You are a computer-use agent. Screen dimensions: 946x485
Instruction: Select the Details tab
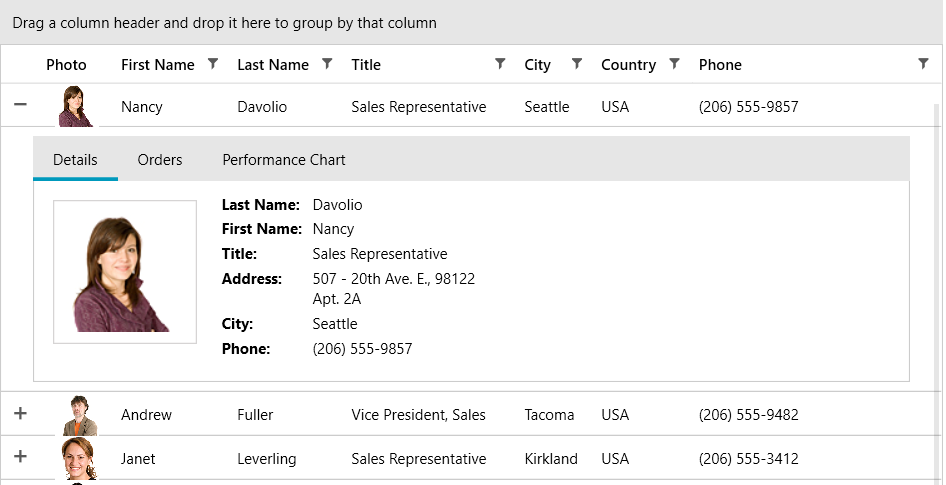click(x=75, y=160)
